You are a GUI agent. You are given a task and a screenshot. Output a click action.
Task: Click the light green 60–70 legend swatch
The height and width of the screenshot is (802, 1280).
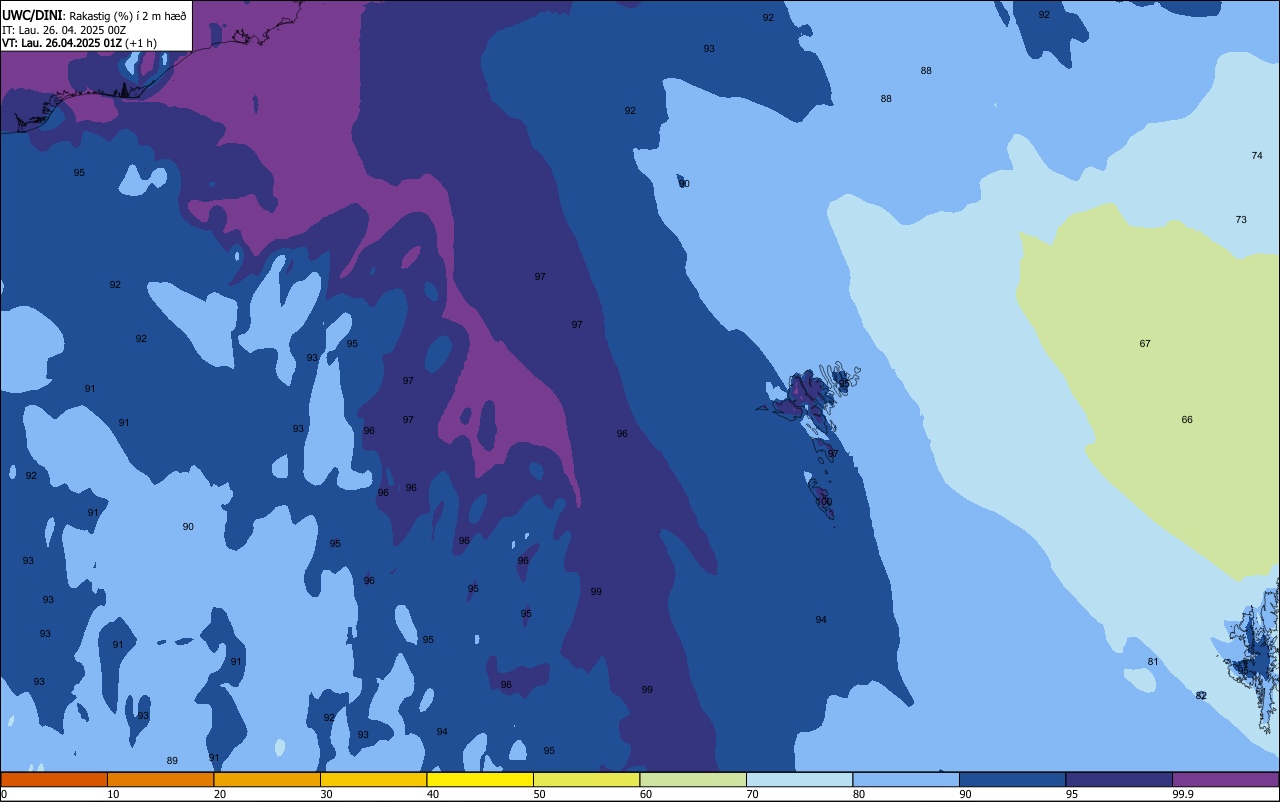pyautogui.click(x=693, y=779)
